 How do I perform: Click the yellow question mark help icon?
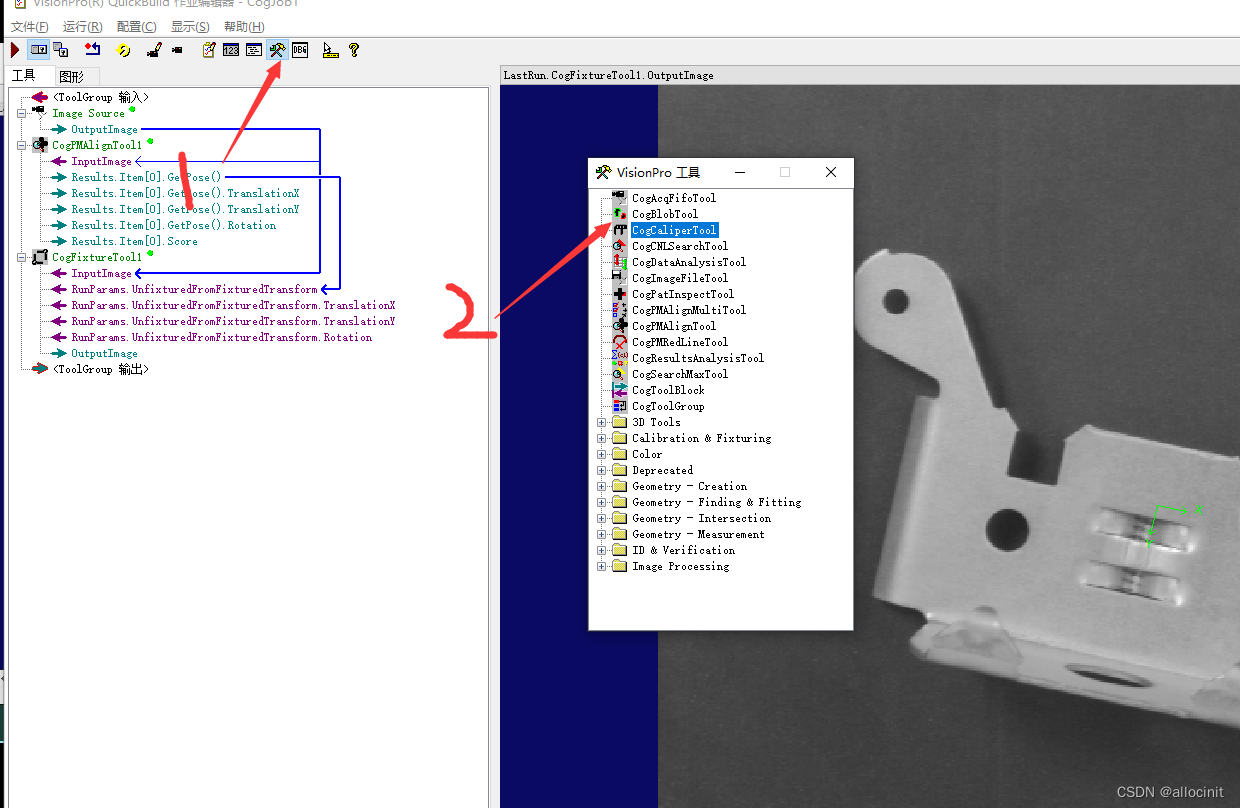[353, 49]
